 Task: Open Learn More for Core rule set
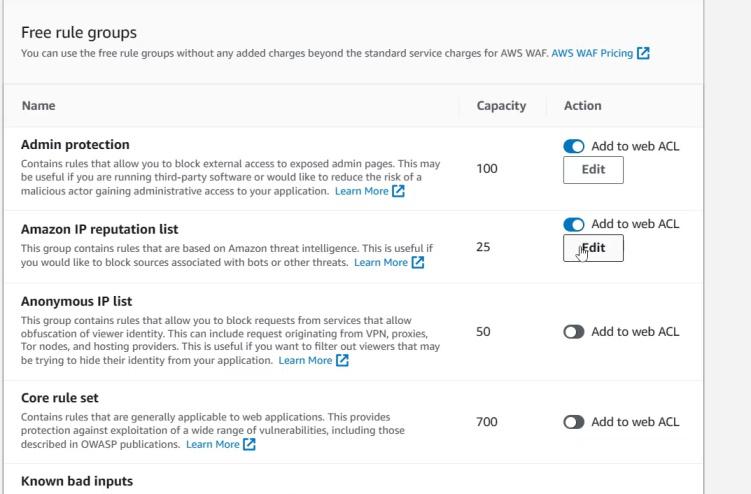coord(213,444)
